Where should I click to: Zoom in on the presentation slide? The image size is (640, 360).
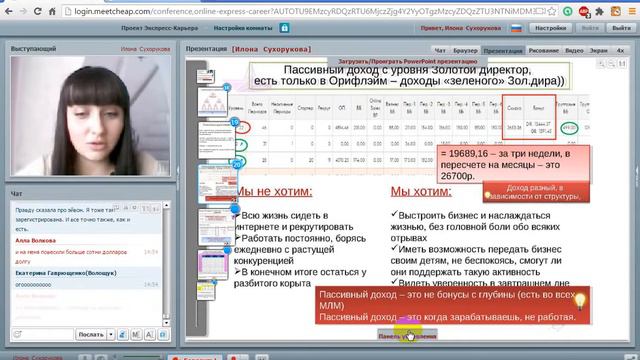(601, 64)
